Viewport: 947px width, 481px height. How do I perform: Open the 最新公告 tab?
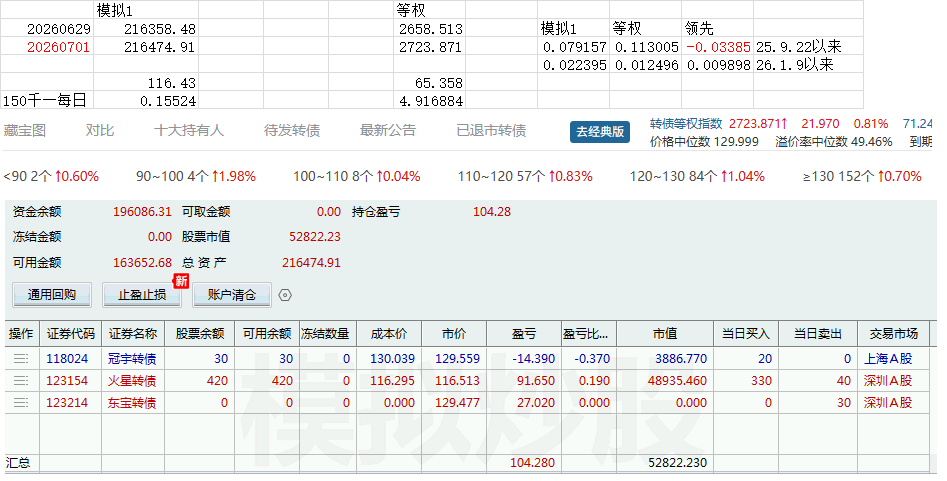(x=388, y=130)
